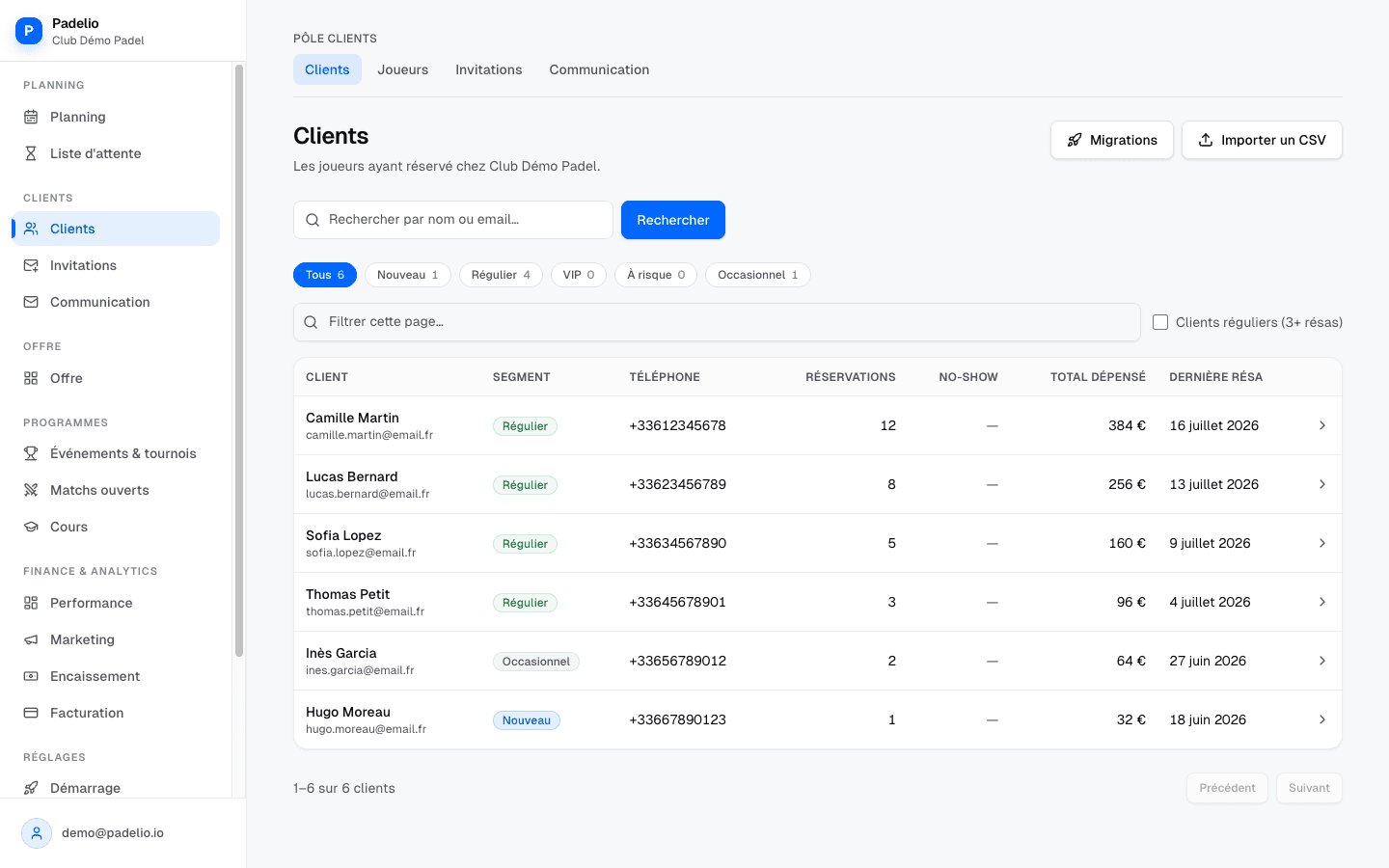
Task: Click the banknote icon for Encaissement
Action: coord(31,676)
